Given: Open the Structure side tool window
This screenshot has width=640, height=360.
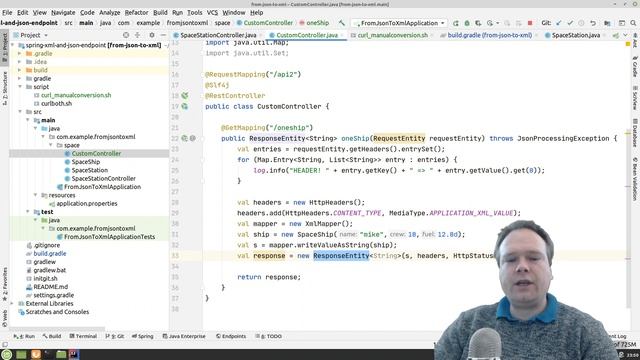Looking at the screenshot, I should pos(4,88).
